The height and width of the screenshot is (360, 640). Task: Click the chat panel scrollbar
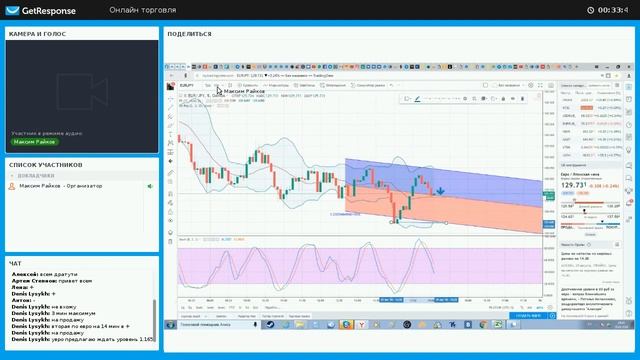pos(154,320)
